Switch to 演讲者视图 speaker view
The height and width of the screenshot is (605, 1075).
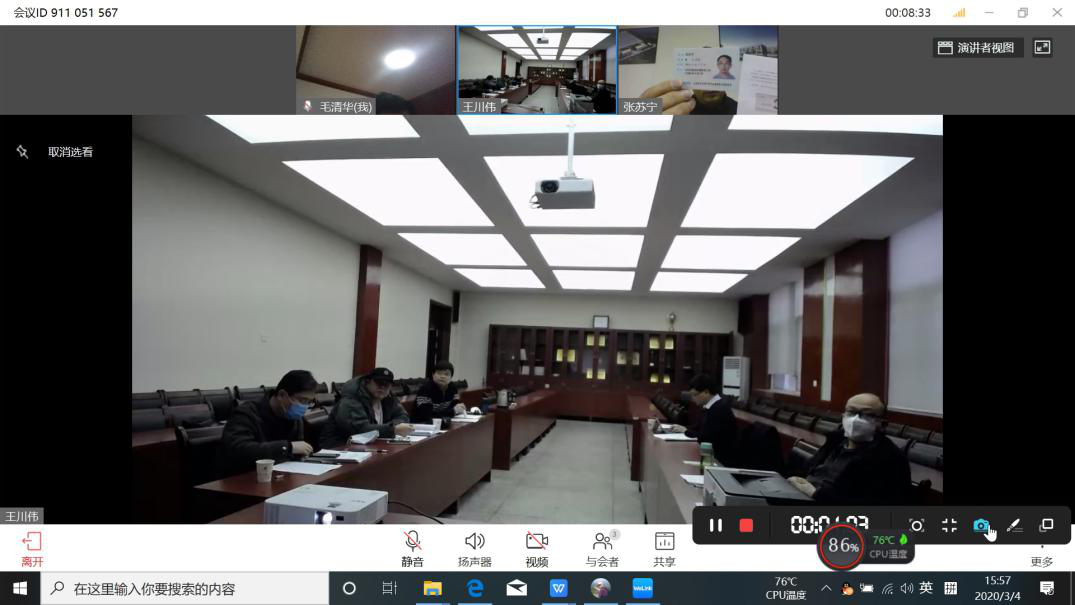tap(975, 47)
